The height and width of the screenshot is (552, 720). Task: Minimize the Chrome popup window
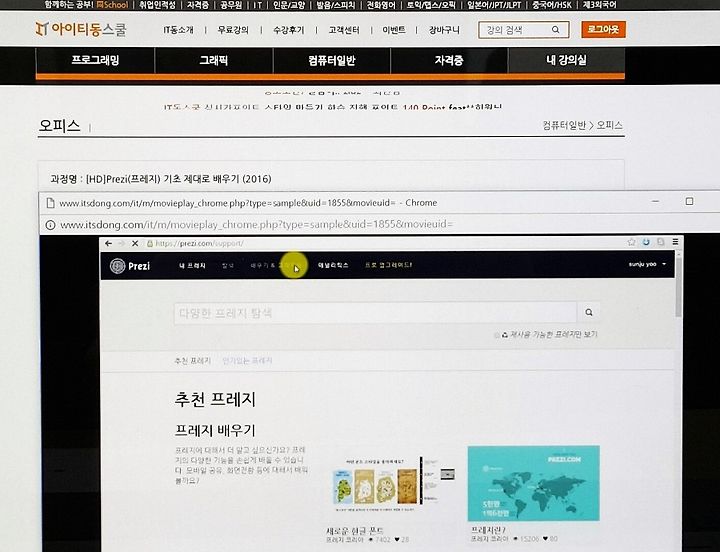(x=655, y=202)
